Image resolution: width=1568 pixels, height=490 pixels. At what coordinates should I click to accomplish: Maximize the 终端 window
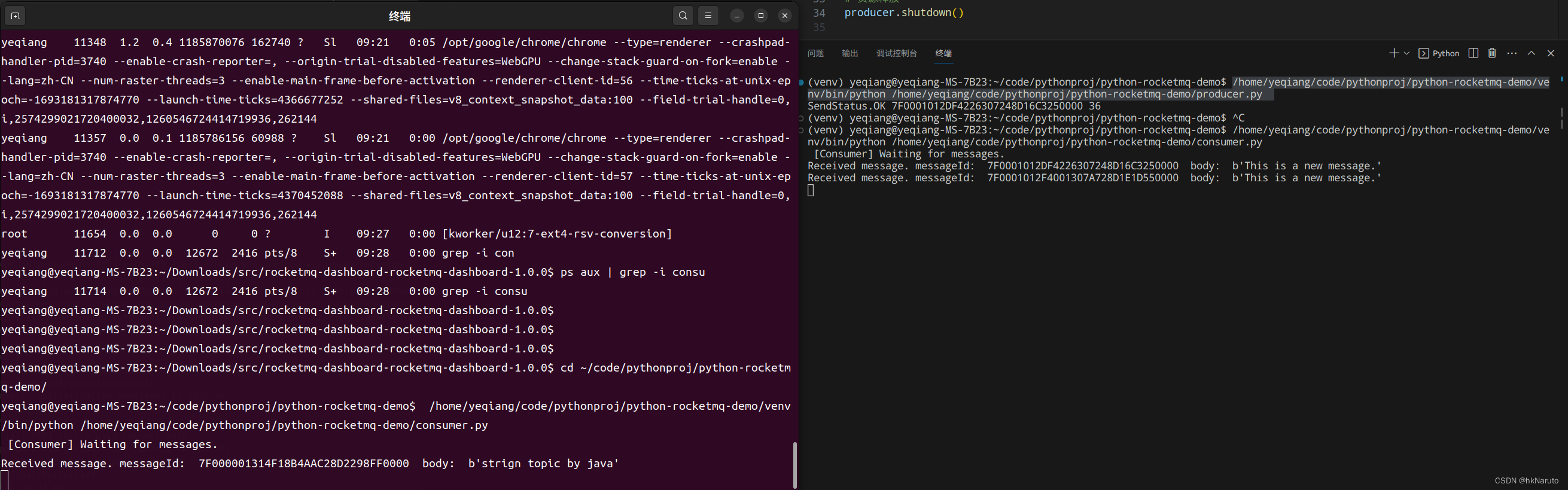click(761, 16)
